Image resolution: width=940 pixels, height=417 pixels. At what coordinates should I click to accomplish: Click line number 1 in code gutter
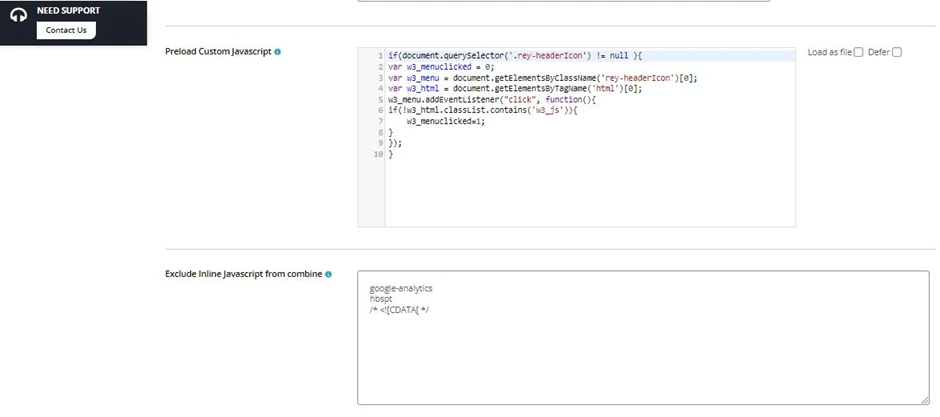[x=380, y=55]
